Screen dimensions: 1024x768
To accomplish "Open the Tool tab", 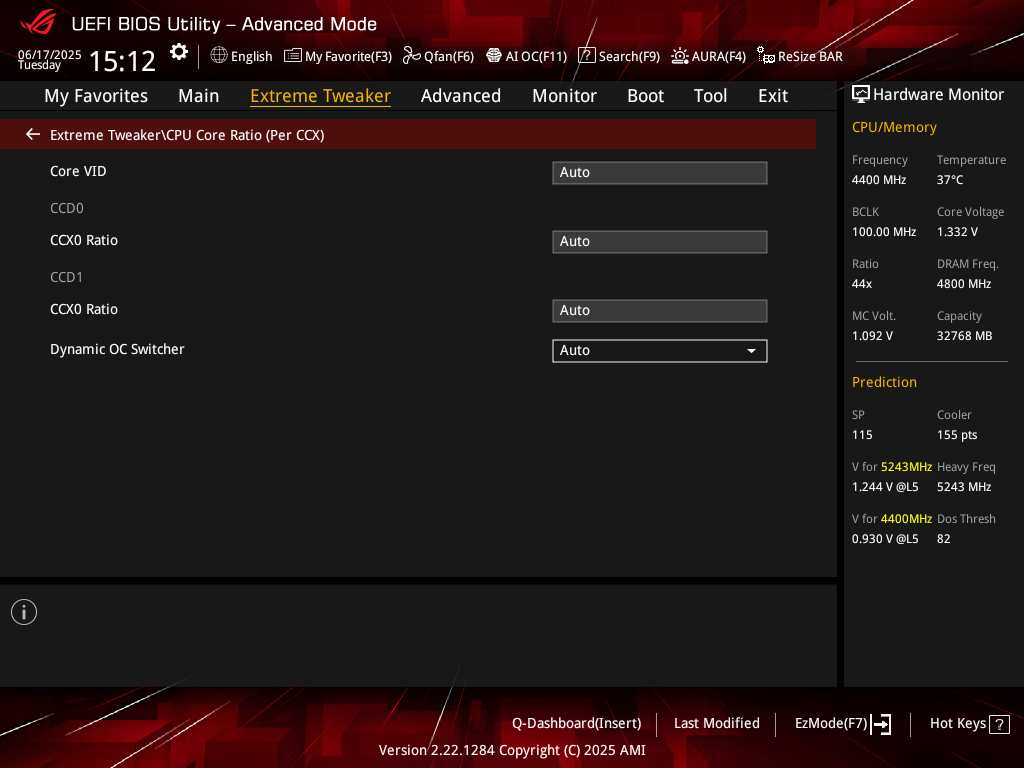I will [x=710, y=96].
